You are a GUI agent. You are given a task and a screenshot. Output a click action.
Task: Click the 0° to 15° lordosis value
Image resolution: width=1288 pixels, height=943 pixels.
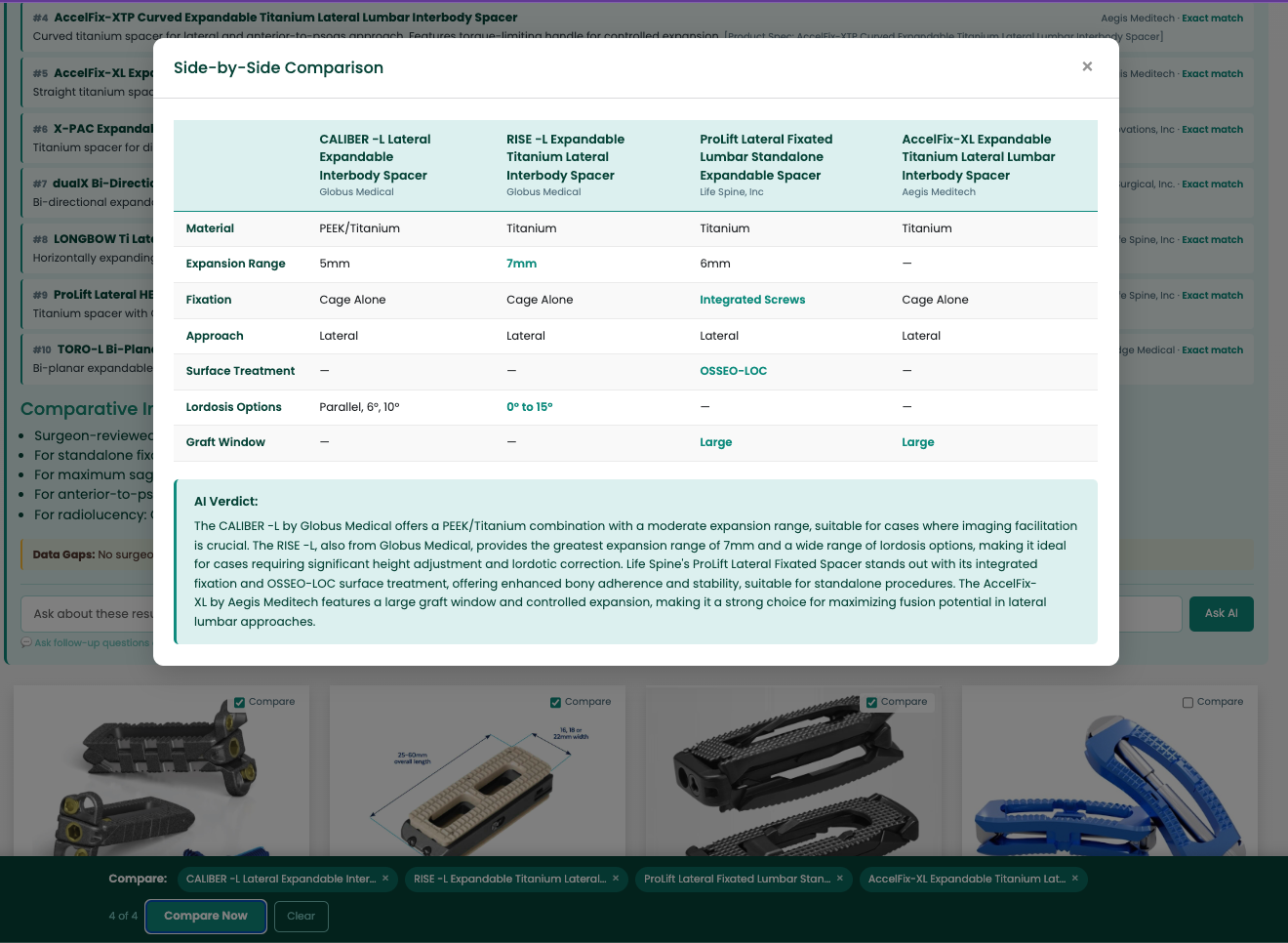(x=529, y=407)
